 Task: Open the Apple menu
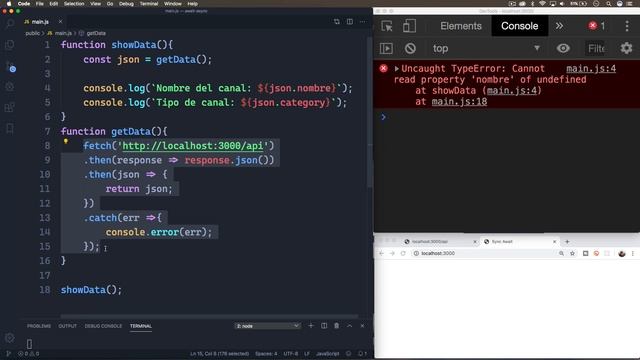pyautogui.click(x=9, y=4)
